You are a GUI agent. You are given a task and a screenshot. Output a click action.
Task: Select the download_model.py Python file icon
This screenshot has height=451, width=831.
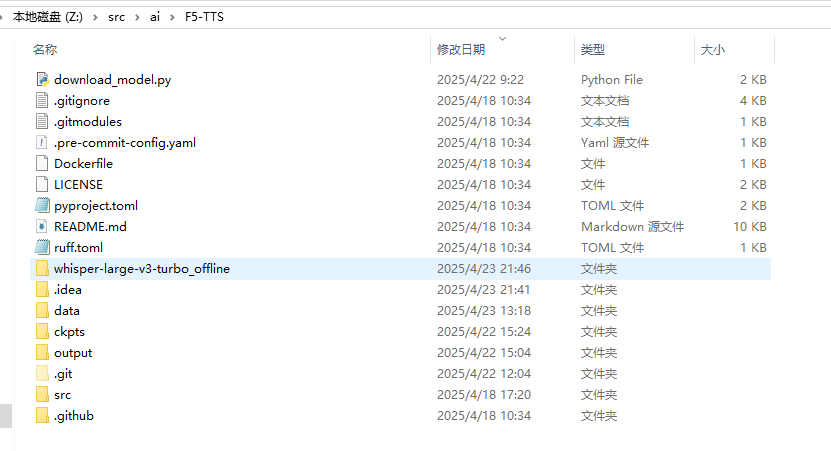42,79
